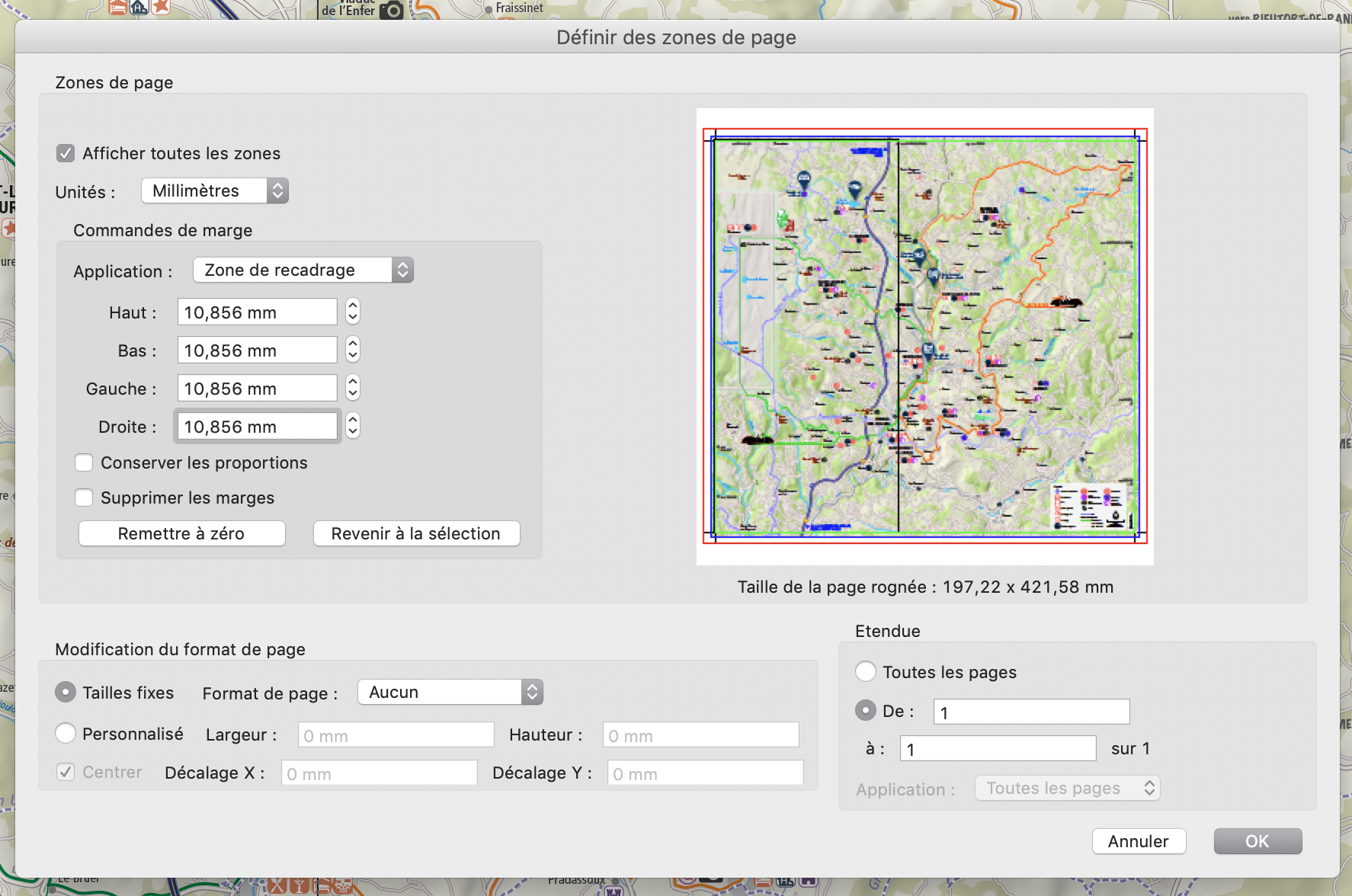Toggle the Afficher toutes les zones checkbox
Image resolution: width=1352 pixels, height=896 pixels.
66,154
